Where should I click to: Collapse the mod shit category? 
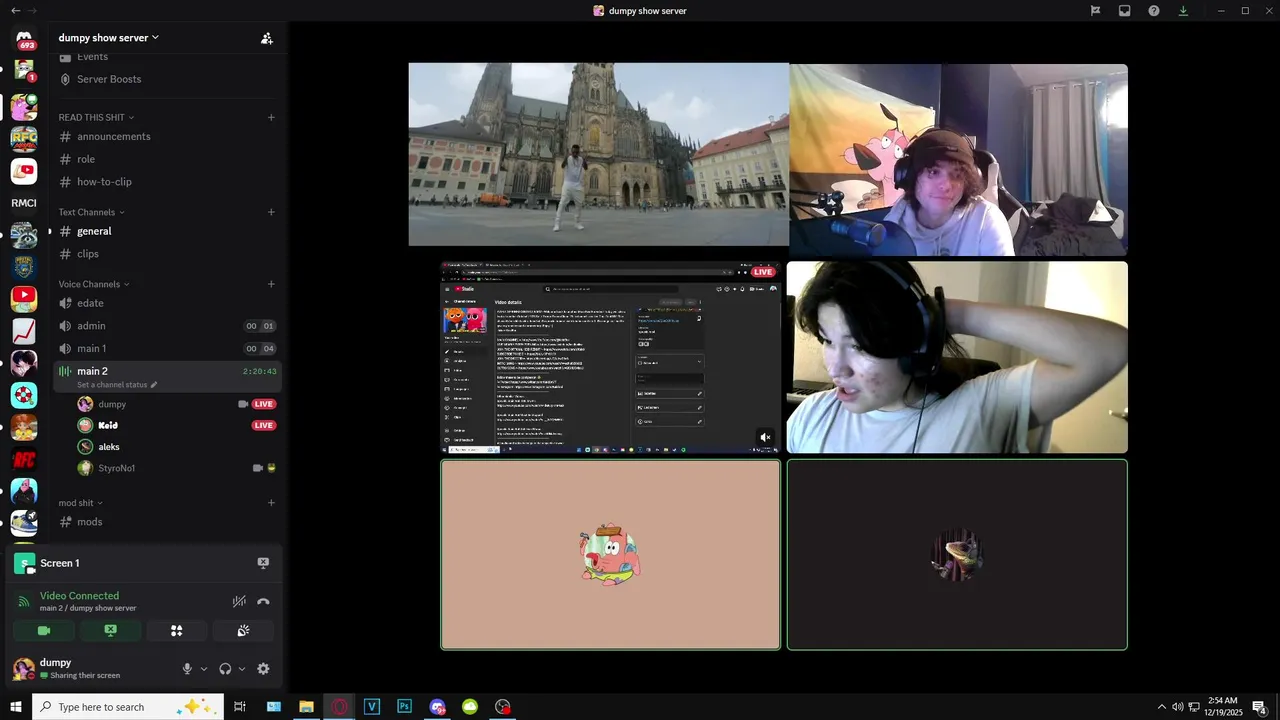point(81,503)
